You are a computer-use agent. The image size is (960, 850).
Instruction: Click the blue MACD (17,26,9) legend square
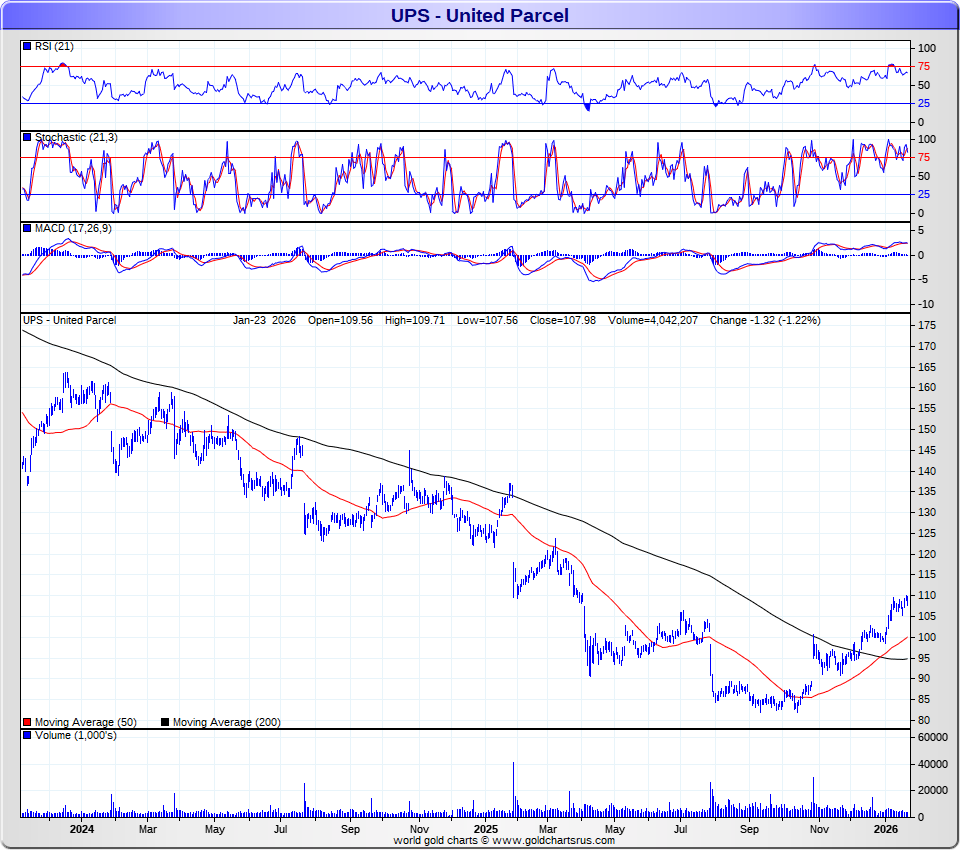point(27,229)
